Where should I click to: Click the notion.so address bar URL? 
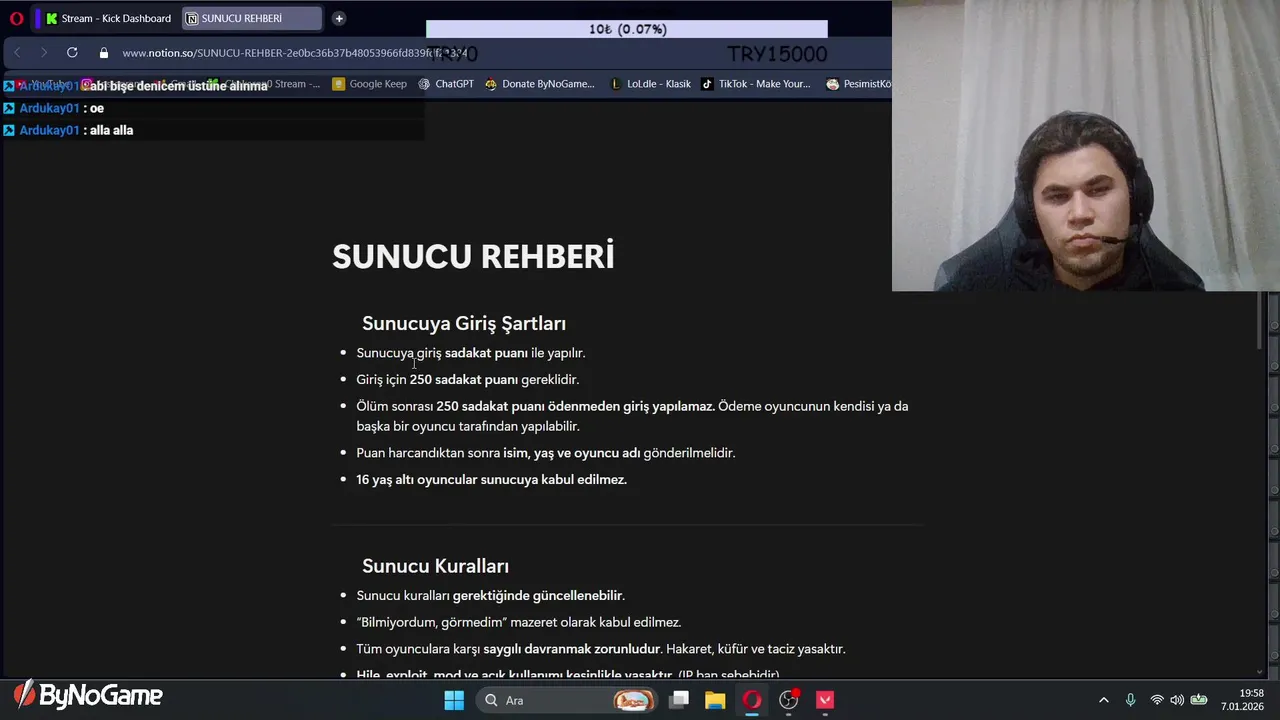[295, 53]
